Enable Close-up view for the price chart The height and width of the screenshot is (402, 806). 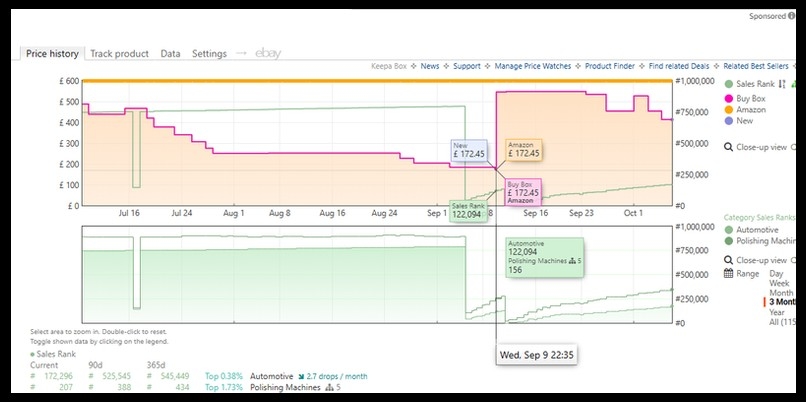761,148
